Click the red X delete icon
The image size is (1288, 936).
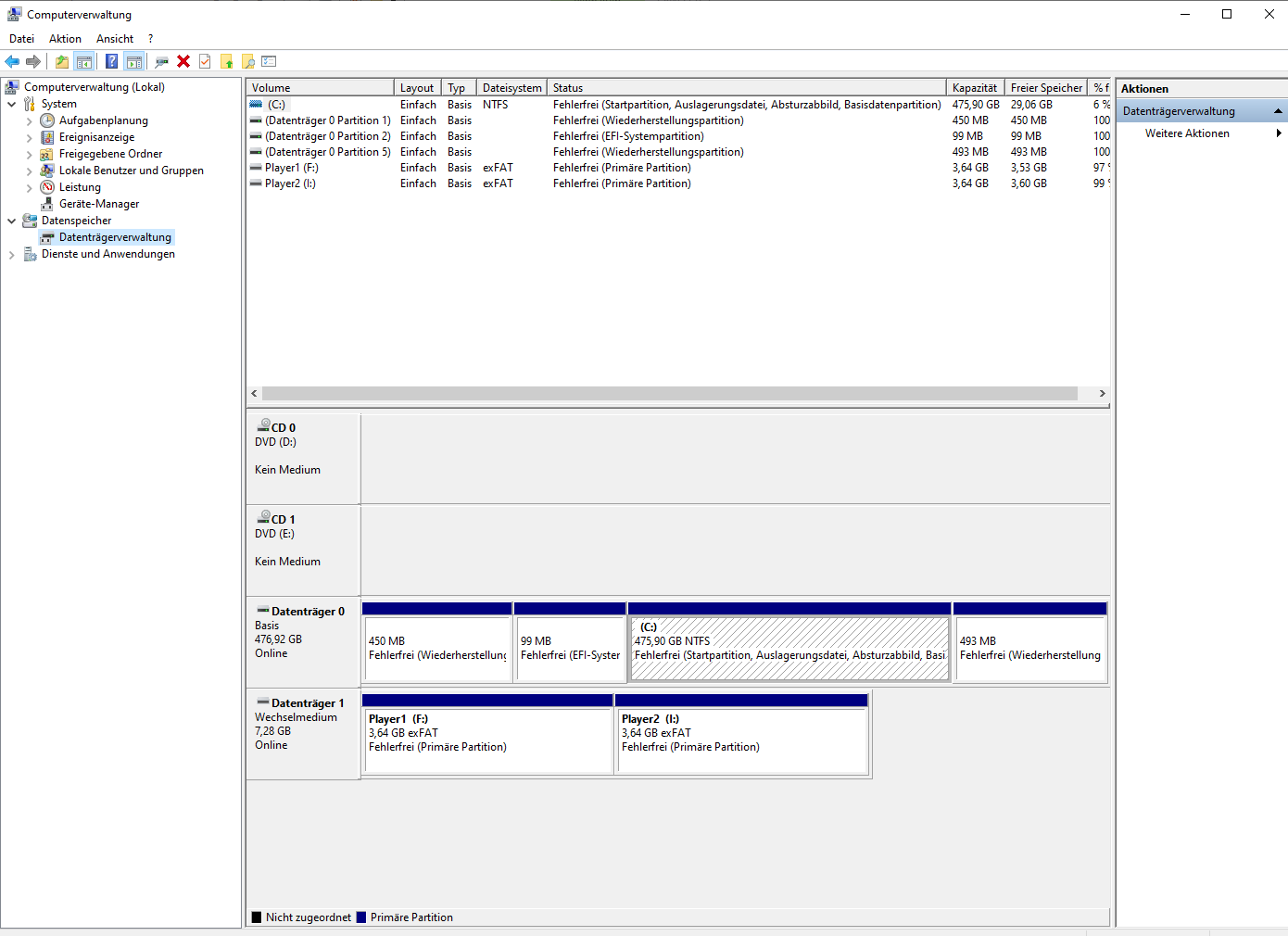183,61
